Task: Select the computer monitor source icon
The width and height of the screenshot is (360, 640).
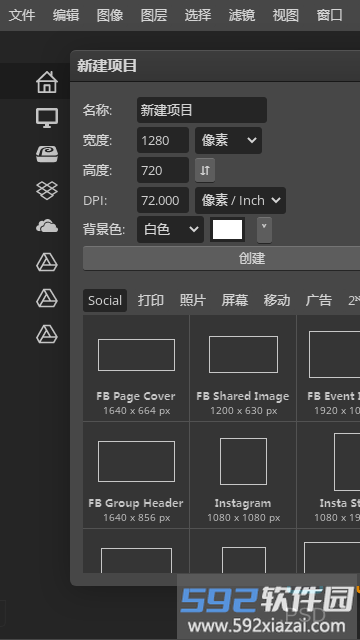Action: pyautogui.click(x=47, y=118)
